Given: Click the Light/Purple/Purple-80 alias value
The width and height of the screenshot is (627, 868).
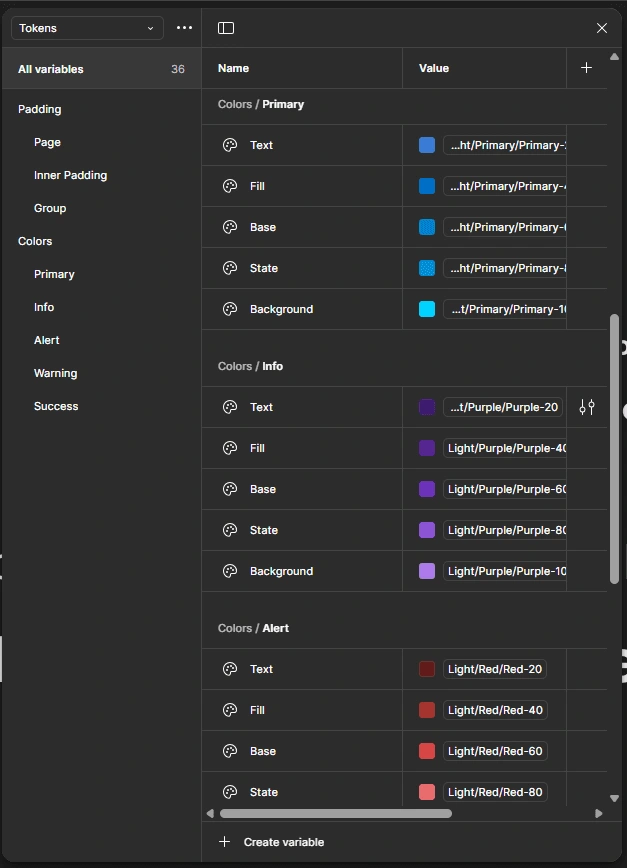Looking at the screenshot, I should [x=505, y=530].
